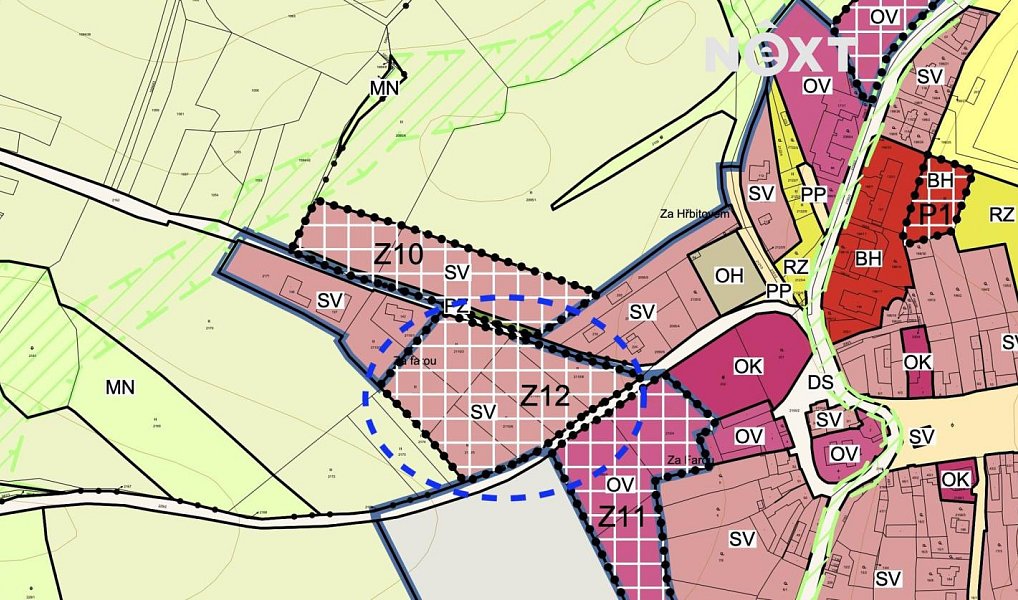Click the OH label on beige plot
This screenshot has height=600, width=1018.
pos(729,276)
